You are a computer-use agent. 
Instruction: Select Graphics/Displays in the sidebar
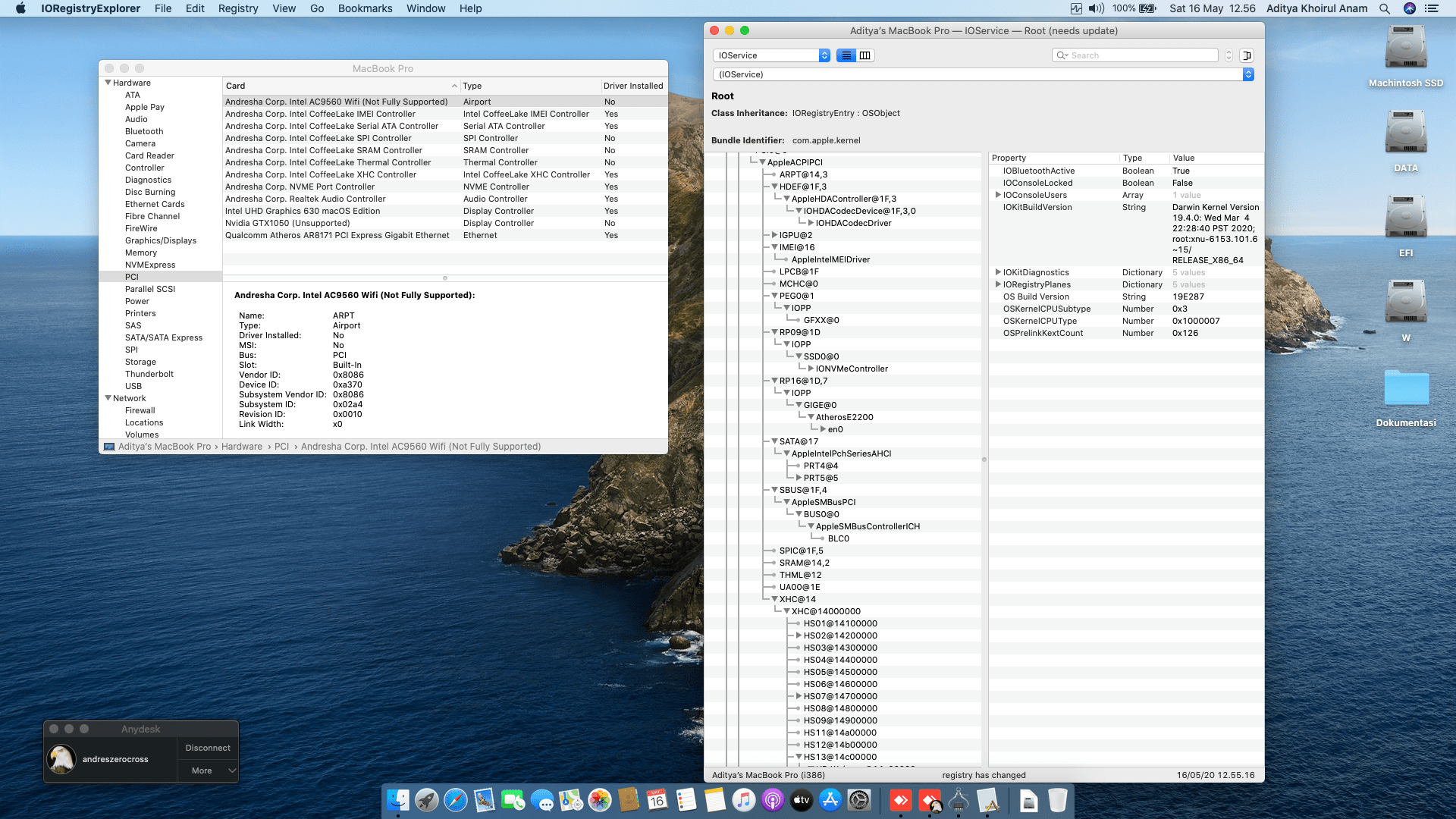pos(161,240)
